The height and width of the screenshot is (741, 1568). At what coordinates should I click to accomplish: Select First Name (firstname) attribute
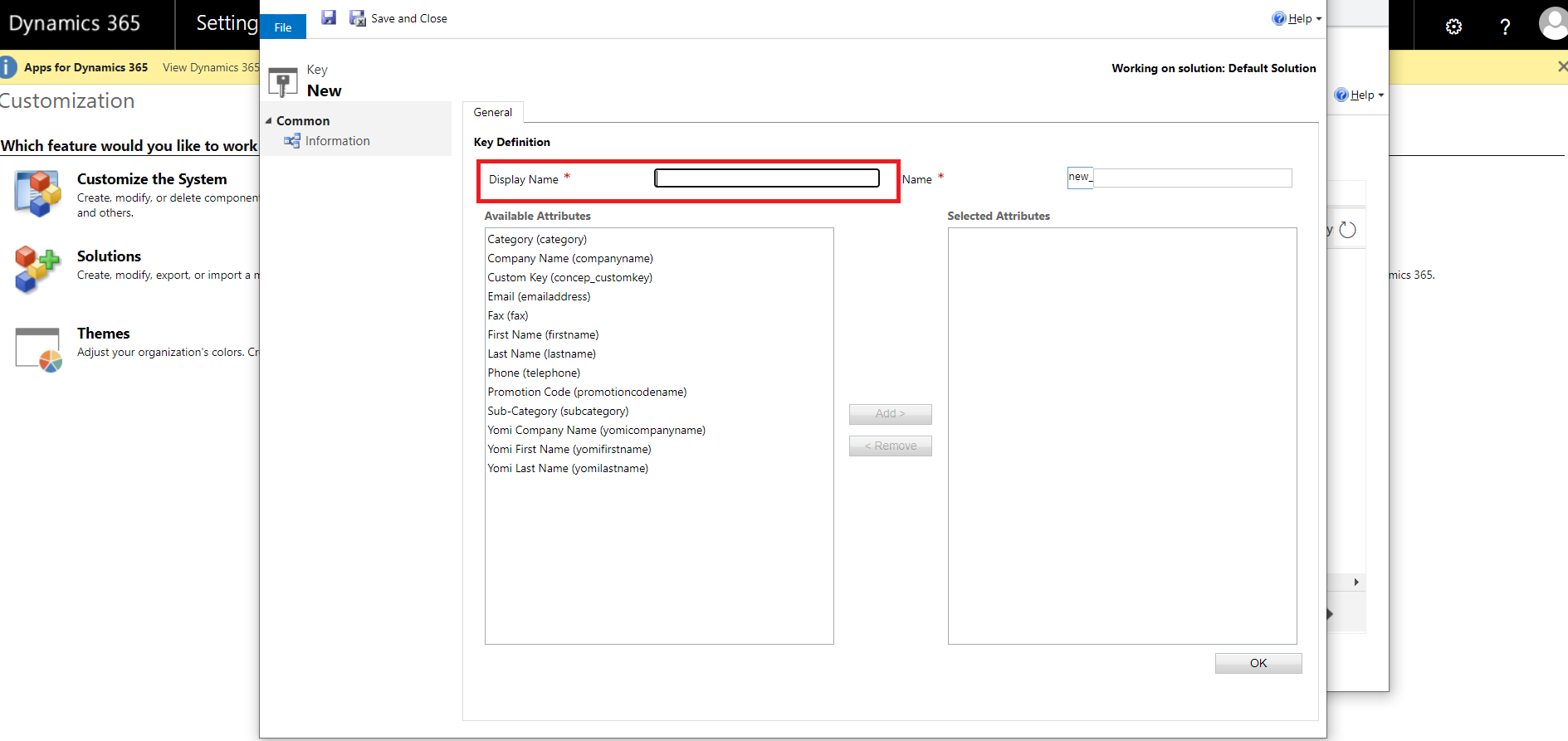point(543,334)
